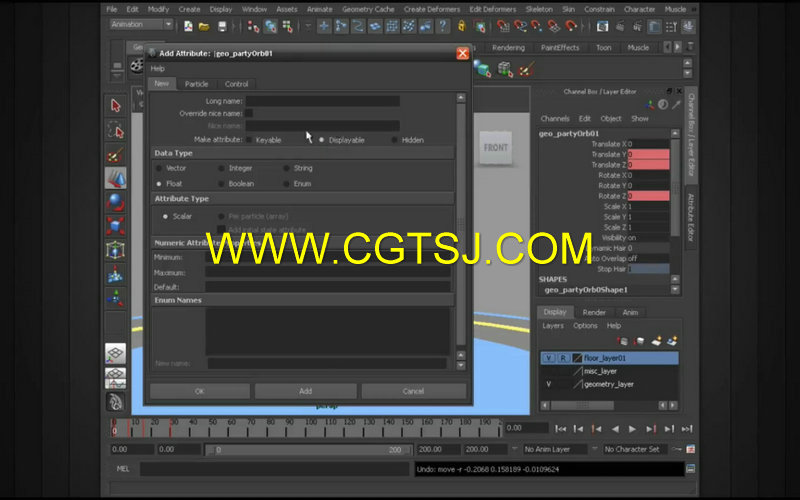
Task: Save the scene with disk icon
Action: coord(222,26)
